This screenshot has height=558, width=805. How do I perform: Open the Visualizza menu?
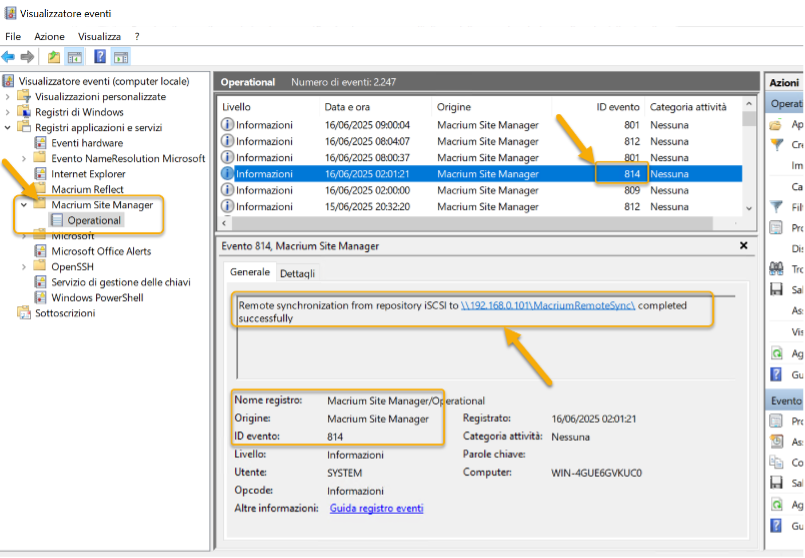(x=99, y=36)
